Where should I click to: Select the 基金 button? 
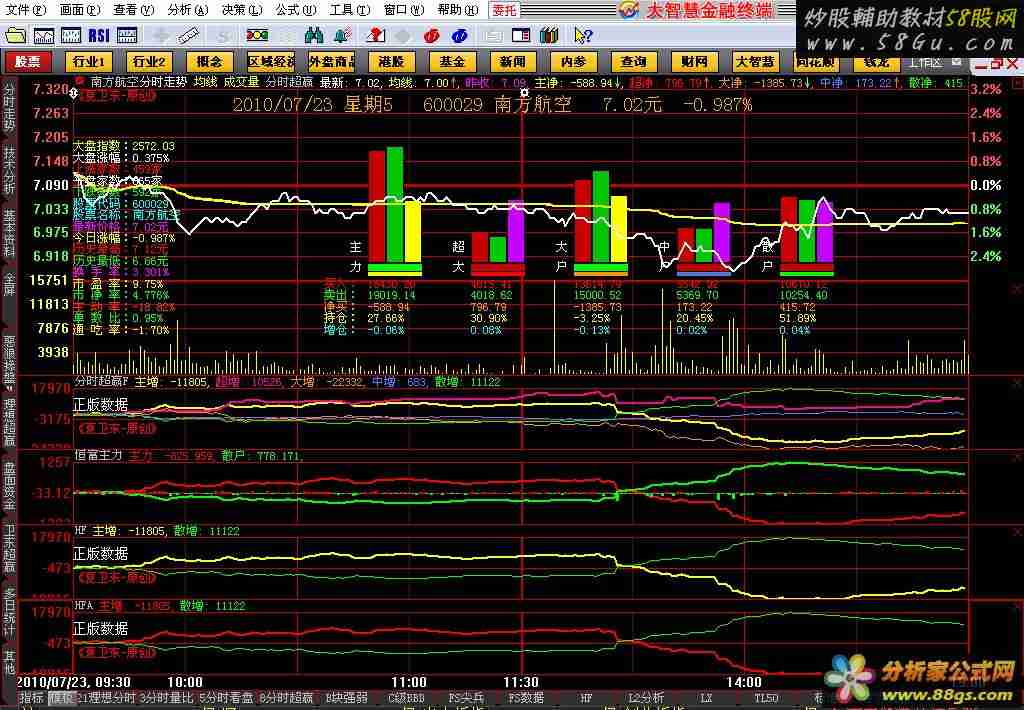click(452, 61)
